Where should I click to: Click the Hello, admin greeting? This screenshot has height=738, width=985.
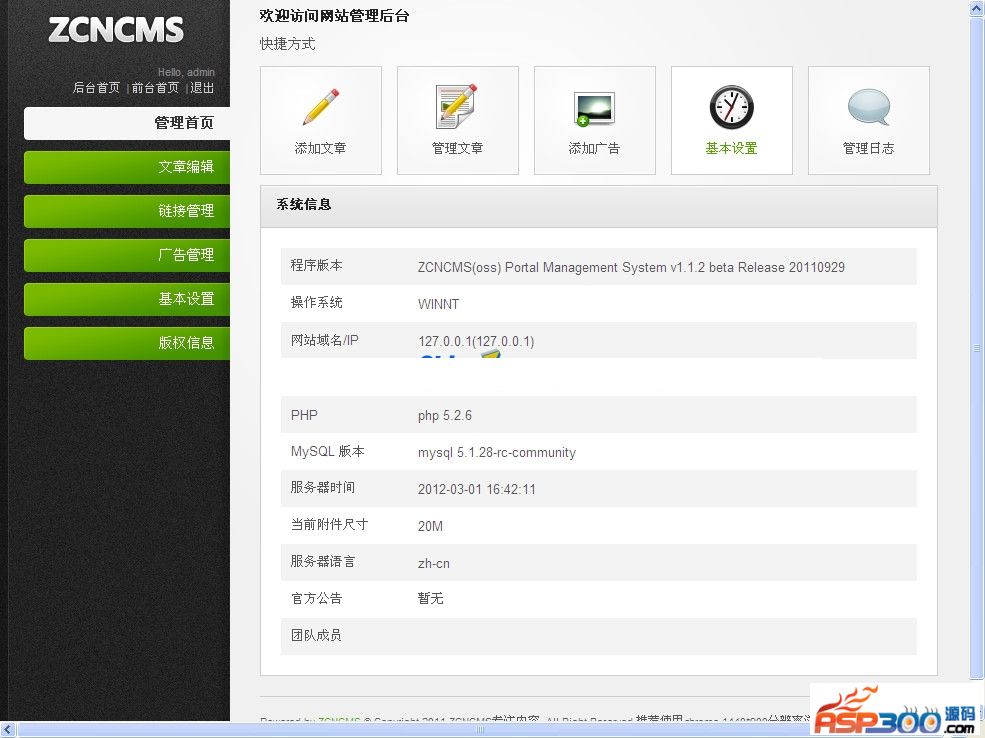coord(186,72)
